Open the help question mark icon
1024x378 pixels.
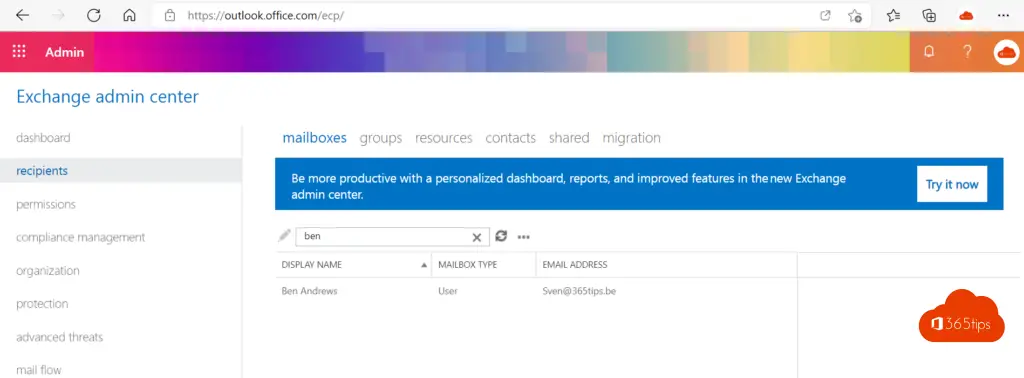point(967,52)
